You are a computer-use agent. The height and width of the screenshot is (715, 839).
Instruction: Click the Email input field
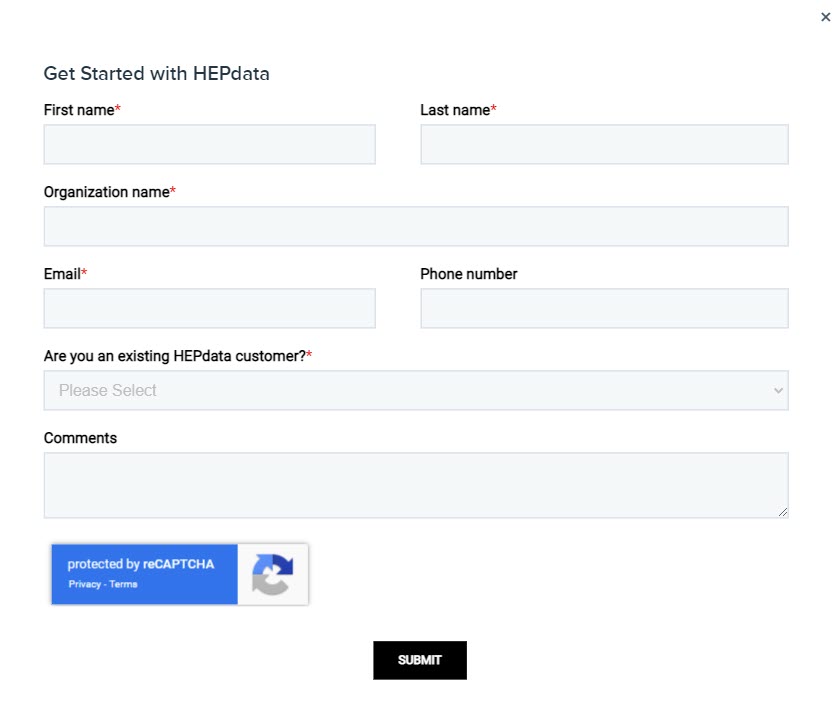tap(210, 308)
